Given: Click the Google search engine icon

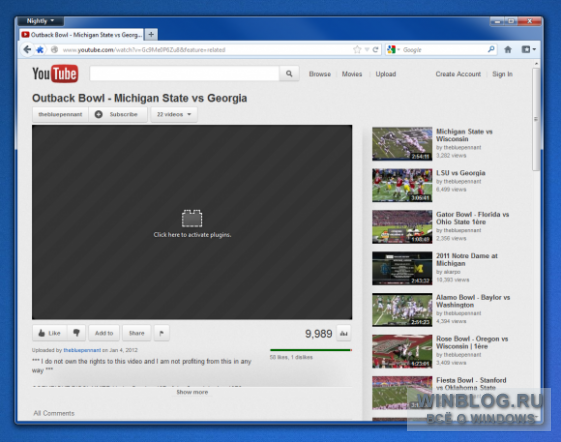Looking at the screenshot, I should [x=391, y=50].
